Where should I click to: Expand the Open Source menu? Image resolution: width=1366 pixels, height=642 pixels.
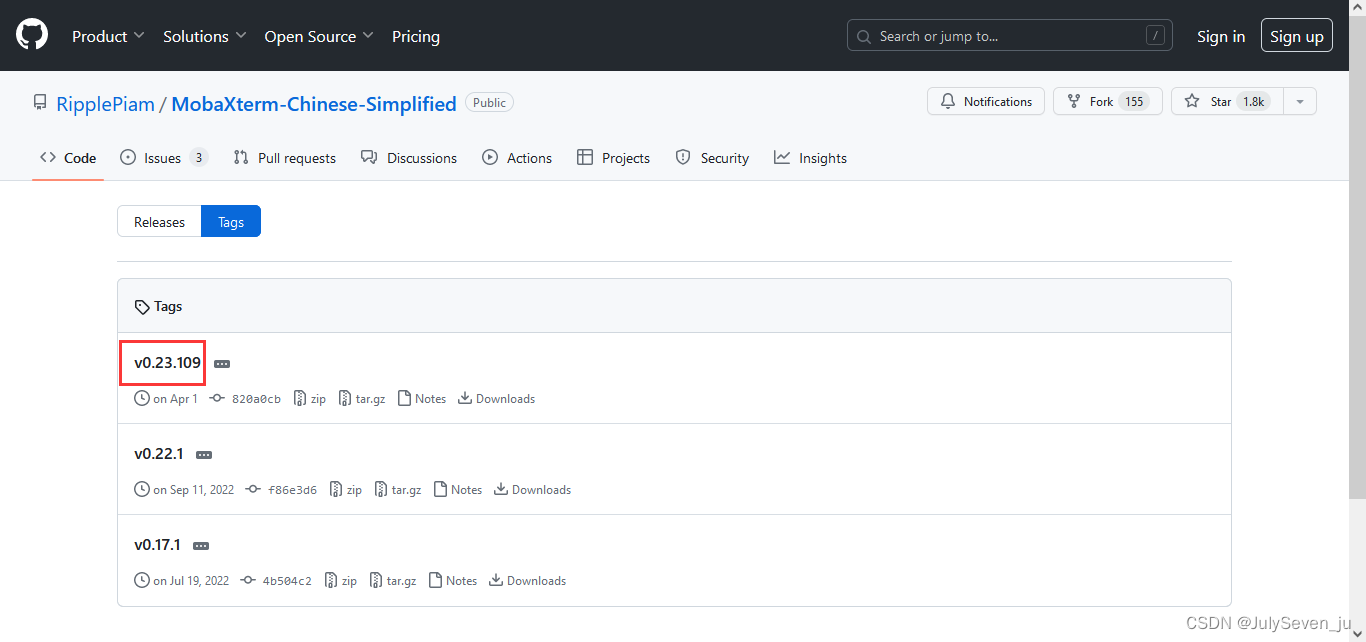click(x=319, y=36)
